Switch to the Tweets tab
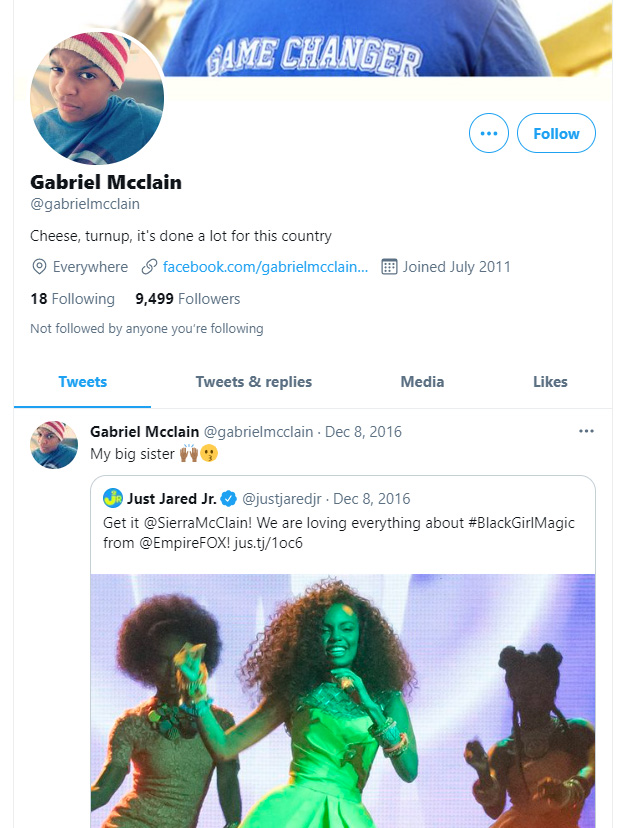618x828 pixels. click(x=83, y=381)
